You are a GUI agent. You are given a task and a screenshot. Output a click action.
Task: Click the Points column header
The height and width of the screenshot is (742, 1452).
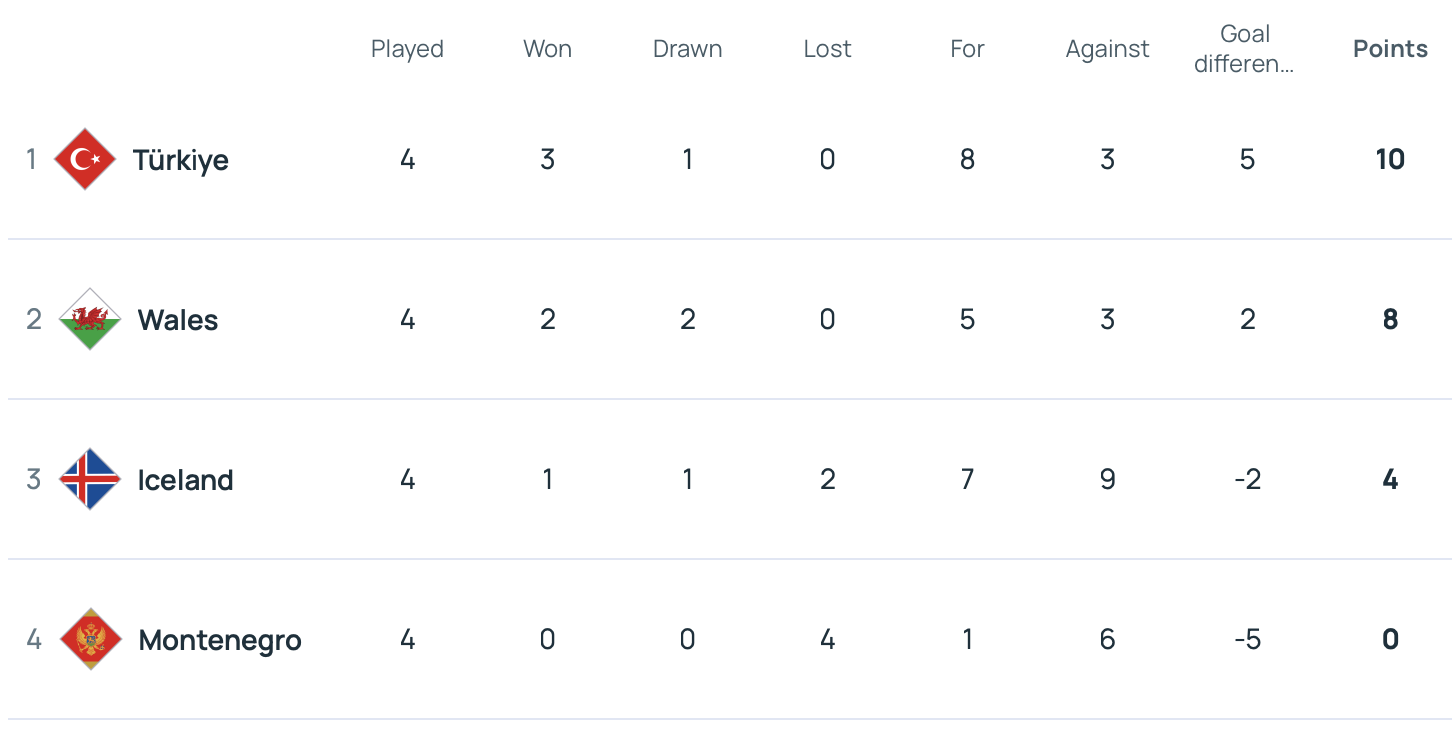[1390, 49]
